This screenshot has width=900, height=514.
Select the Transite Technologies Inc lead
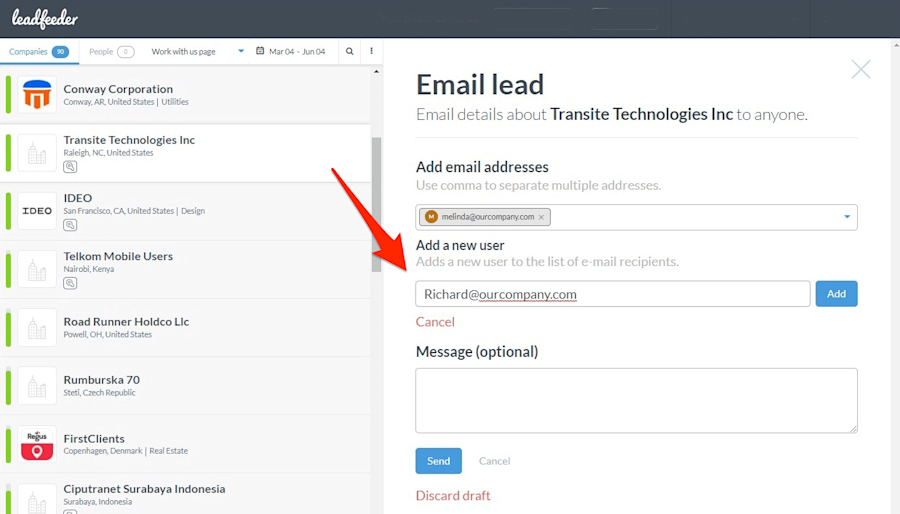[x=185, y=153]
